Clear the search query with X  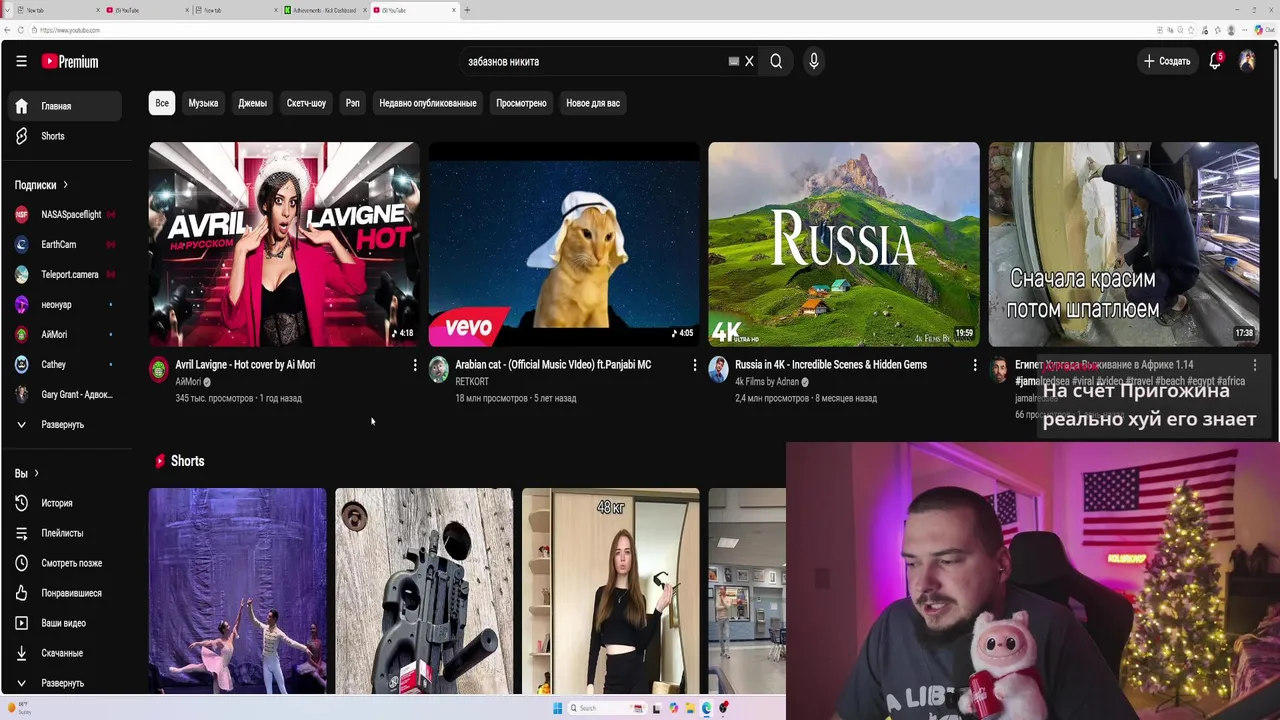[749, 61]
